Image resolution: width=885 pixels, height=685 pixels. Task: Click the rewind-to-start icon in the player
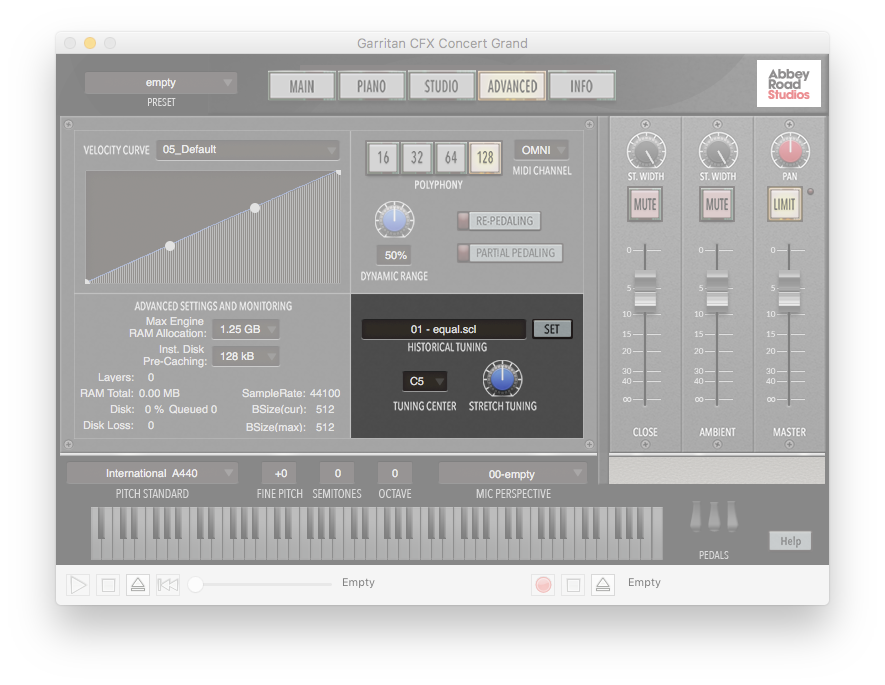[x=168, y=585]
